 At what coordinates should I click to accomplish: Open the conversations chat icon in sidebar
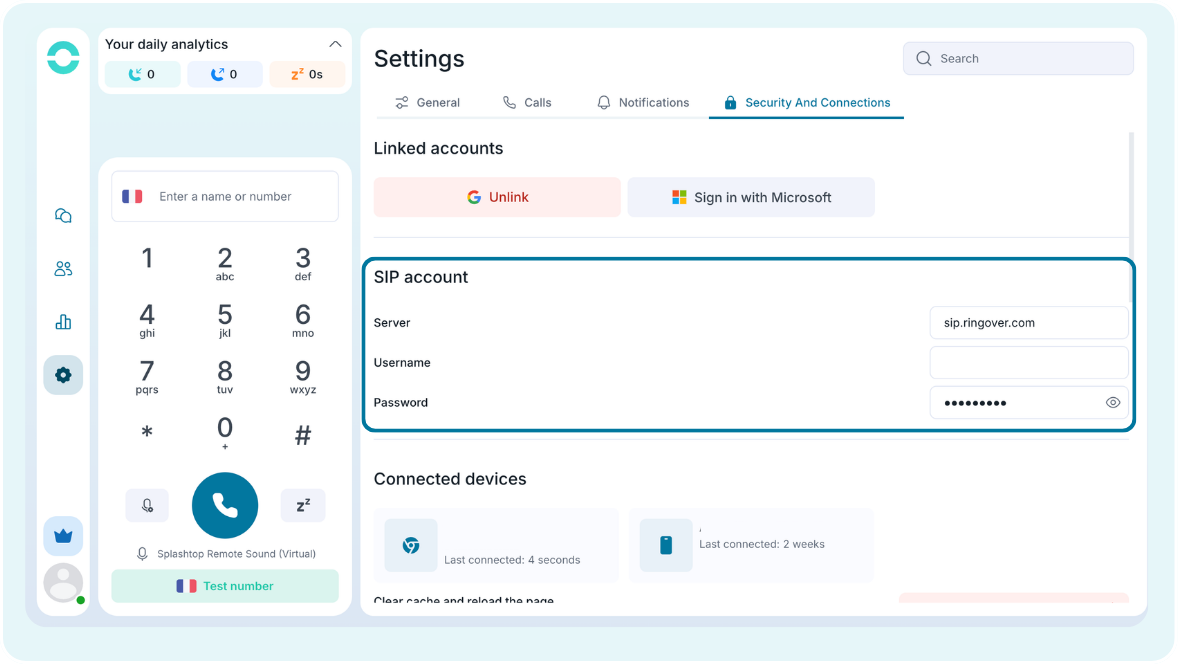pos(63,216)
